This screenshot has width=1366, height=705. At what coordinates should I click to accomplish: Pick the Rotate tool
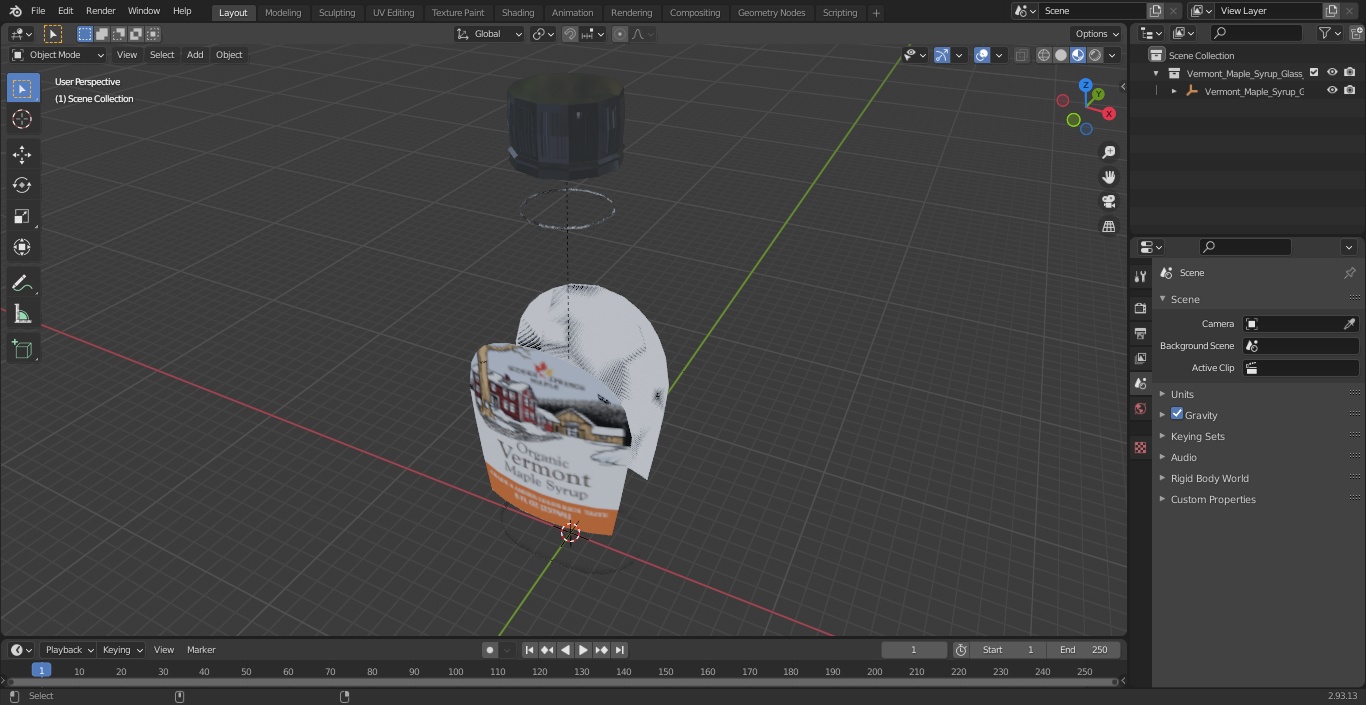(22, 185)
